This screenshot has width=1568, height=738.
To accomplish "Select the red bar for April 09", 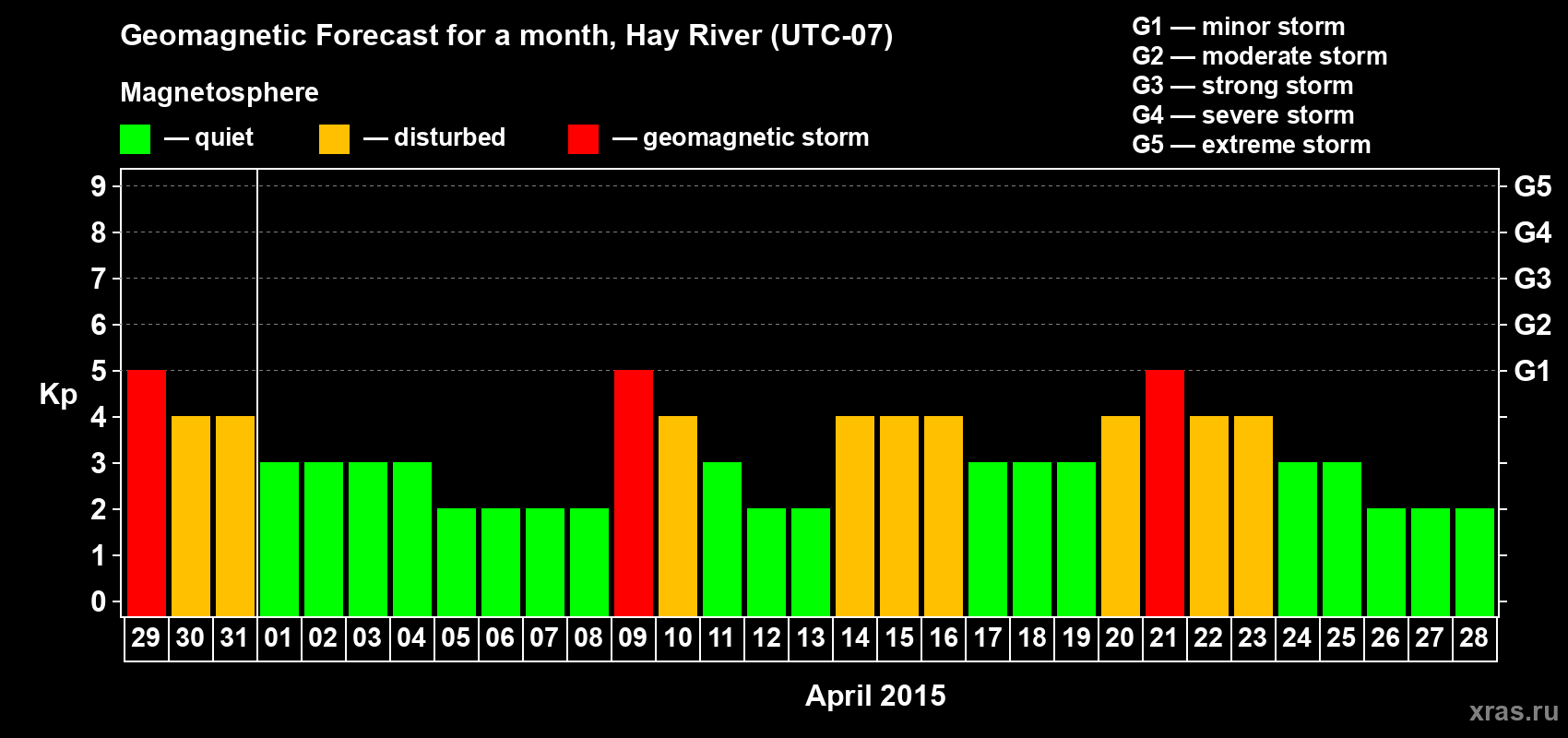I will (x=634, y=493).
